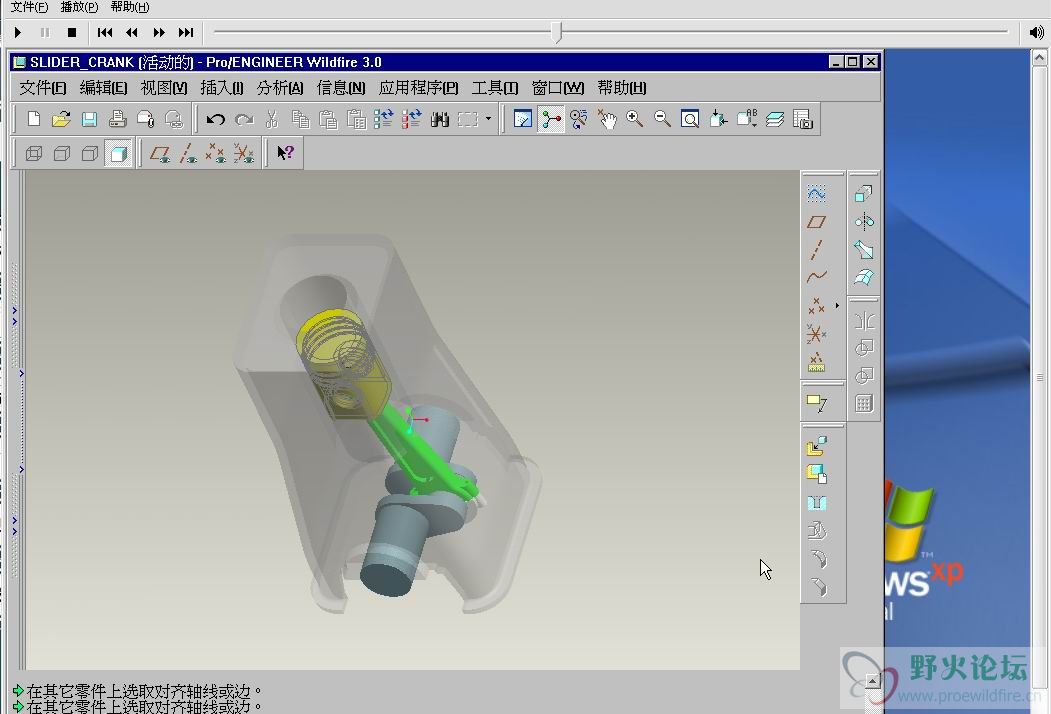
Task: Open the player's 播放(P) menu
Action: click(79, 7)
